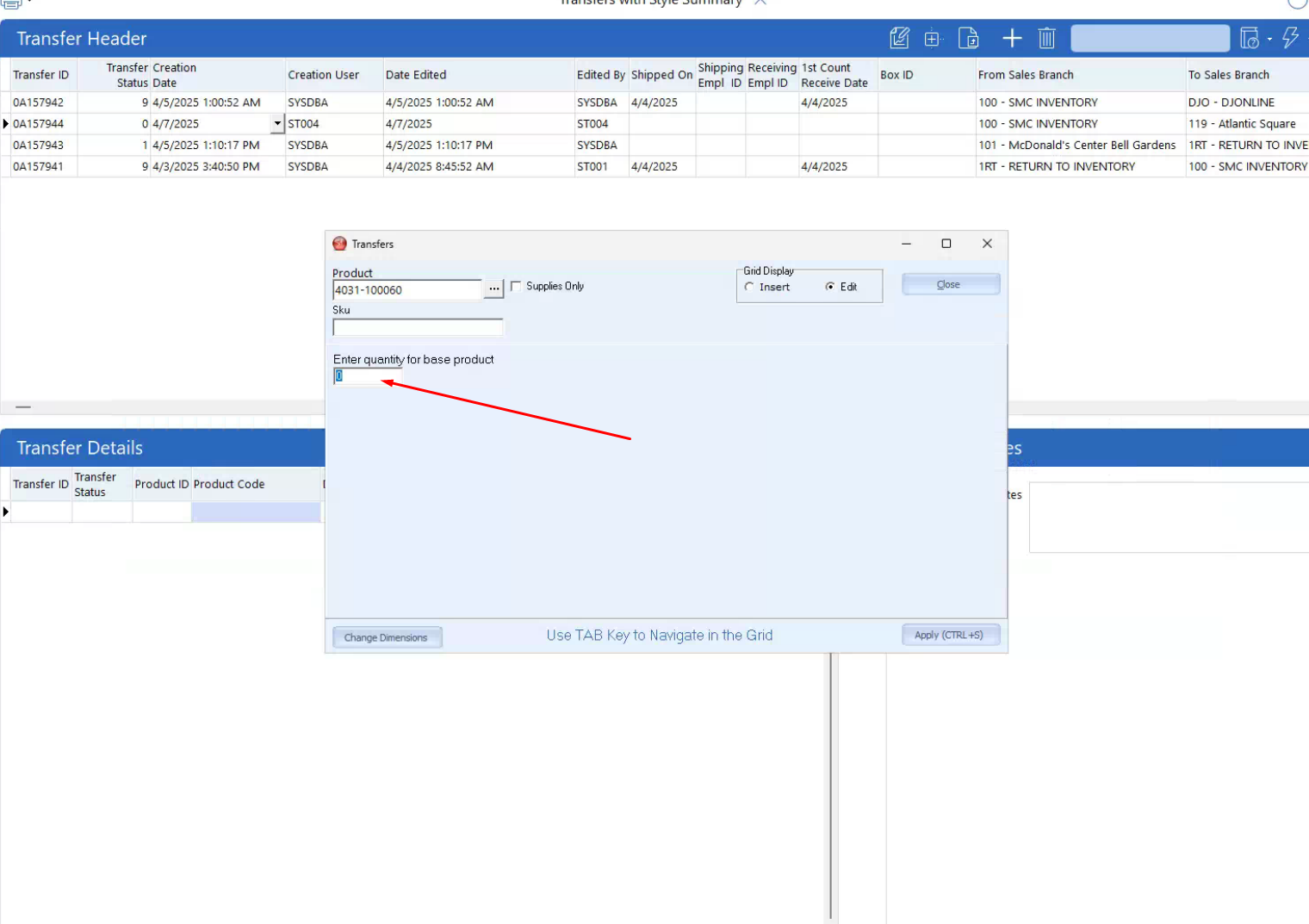
Task: Click Transfer Status header in Transfer Details
Action: 102,484
